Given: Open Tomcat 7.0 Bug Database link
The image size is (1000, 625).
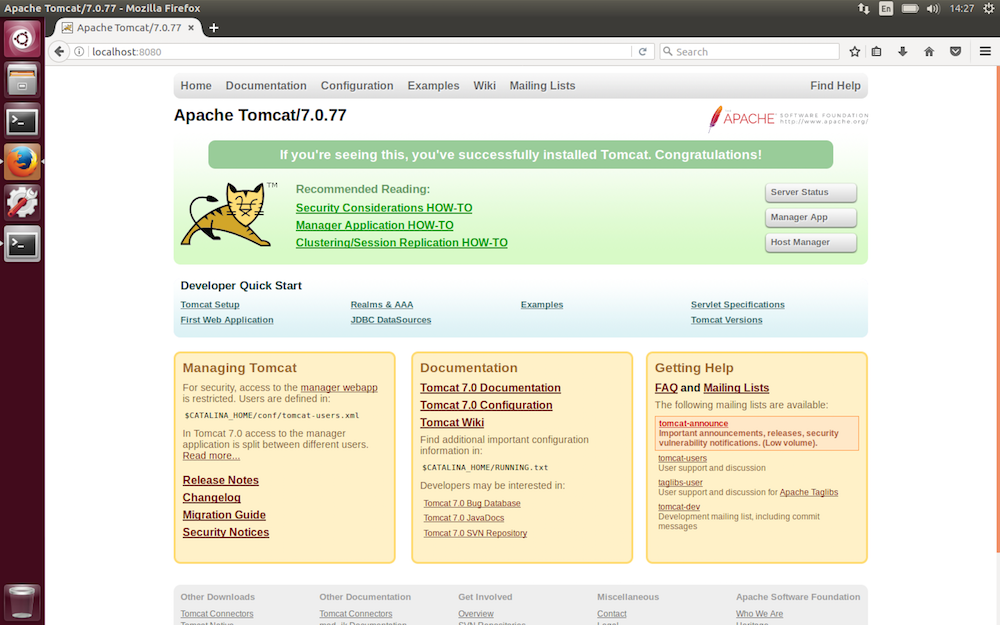Looking at the screenshot, I should (x=472, y=503).
